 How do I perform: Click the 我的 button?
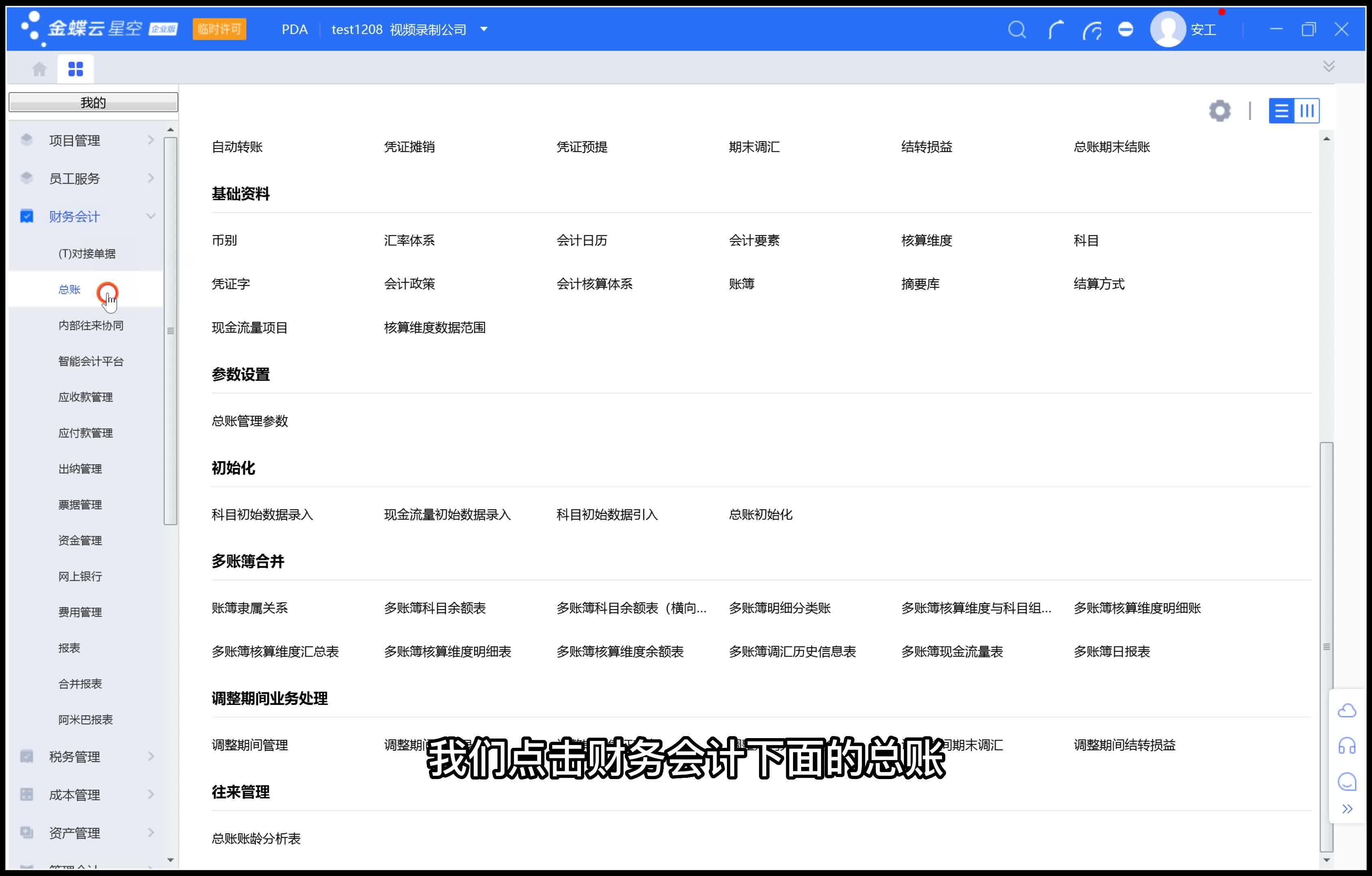pyautogui.click(x=93, y=103)
